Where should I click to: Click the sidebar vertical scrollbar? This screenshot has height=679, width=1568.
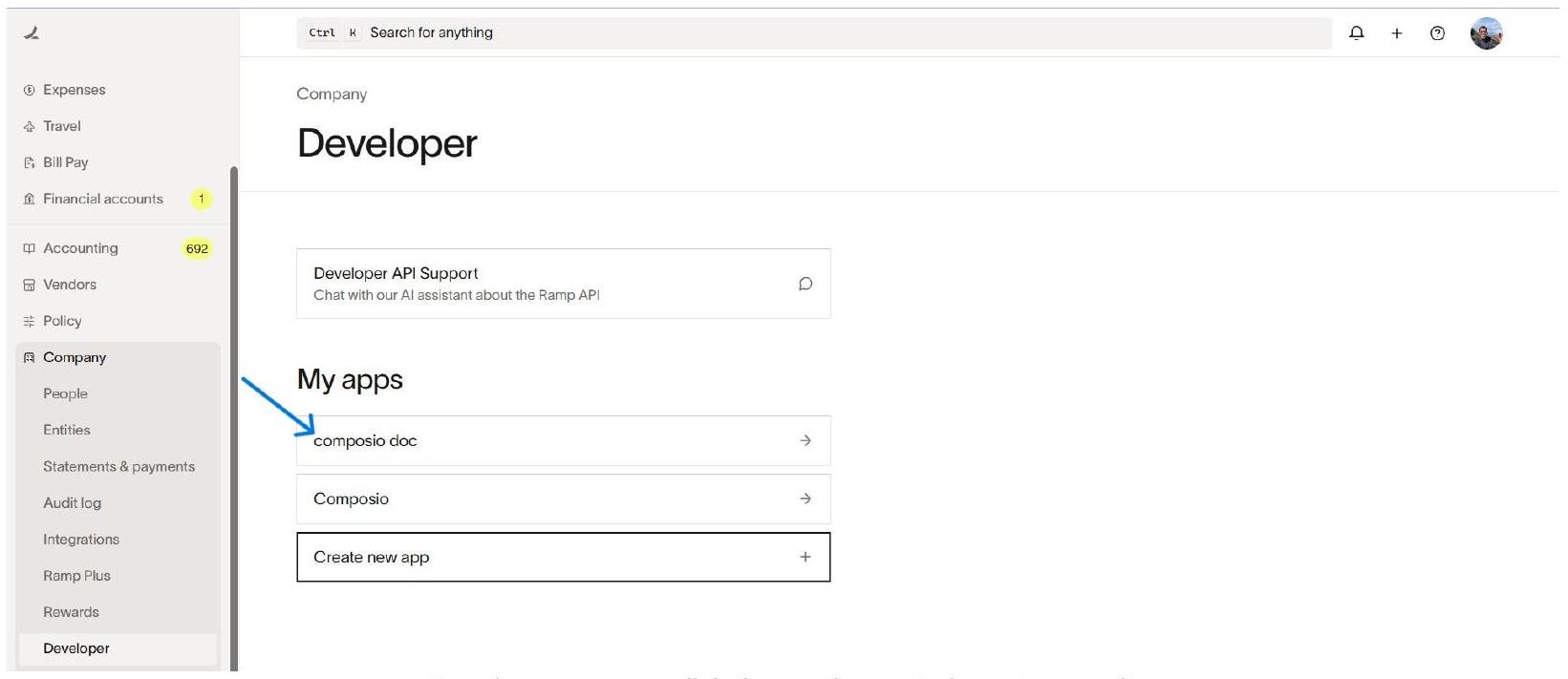point(233,418)
